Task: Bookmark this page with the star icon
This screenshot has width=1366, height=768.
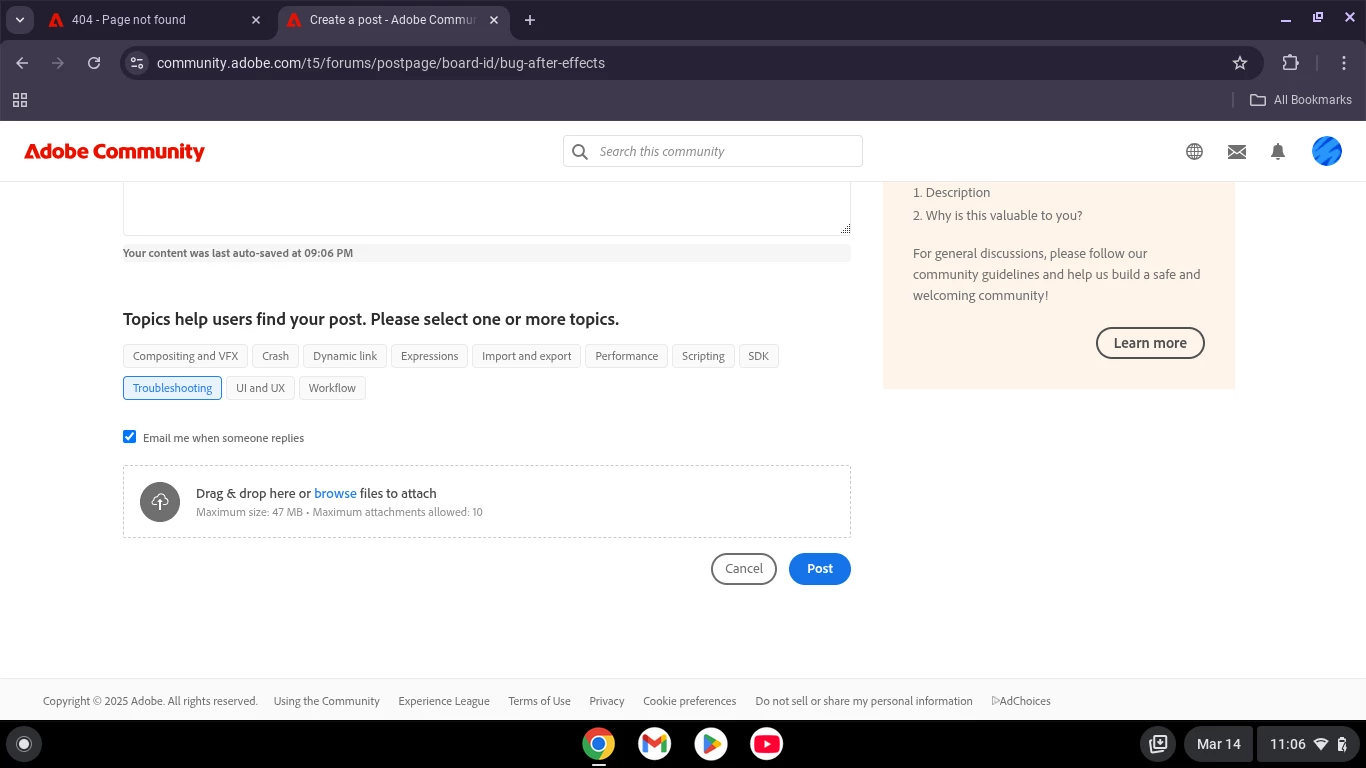Action: (x=1240, y=63)
